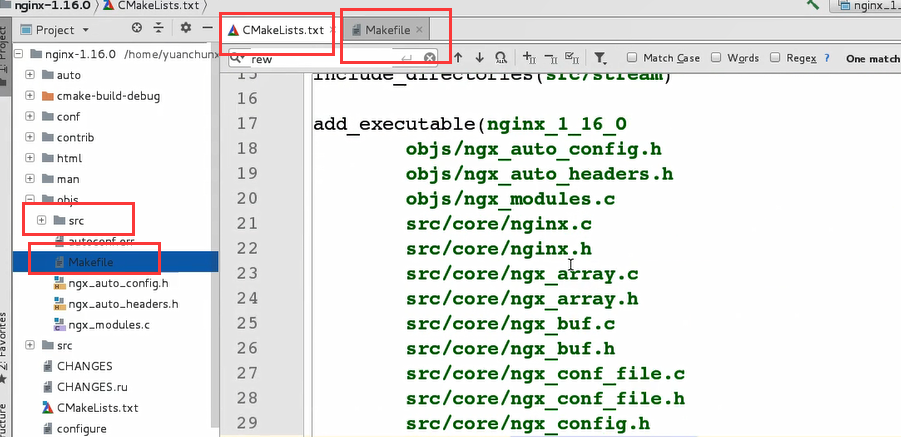Select ngx_modules.c in project tree

click(x=109, y=325)
